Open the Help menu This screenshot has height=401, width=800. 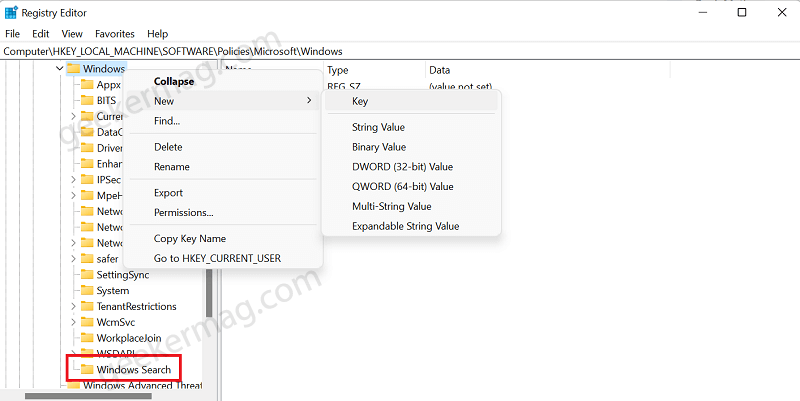pyautogui.click(x=157, y=34)
